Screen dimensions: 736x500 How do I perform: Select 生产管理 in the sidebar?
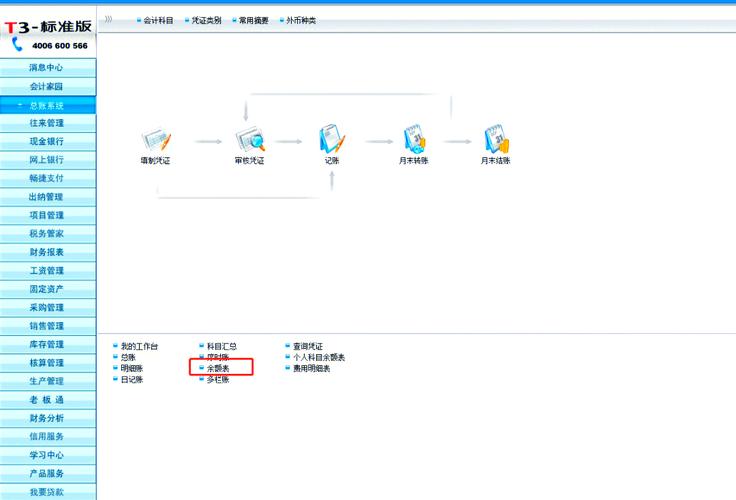[48, 381]
